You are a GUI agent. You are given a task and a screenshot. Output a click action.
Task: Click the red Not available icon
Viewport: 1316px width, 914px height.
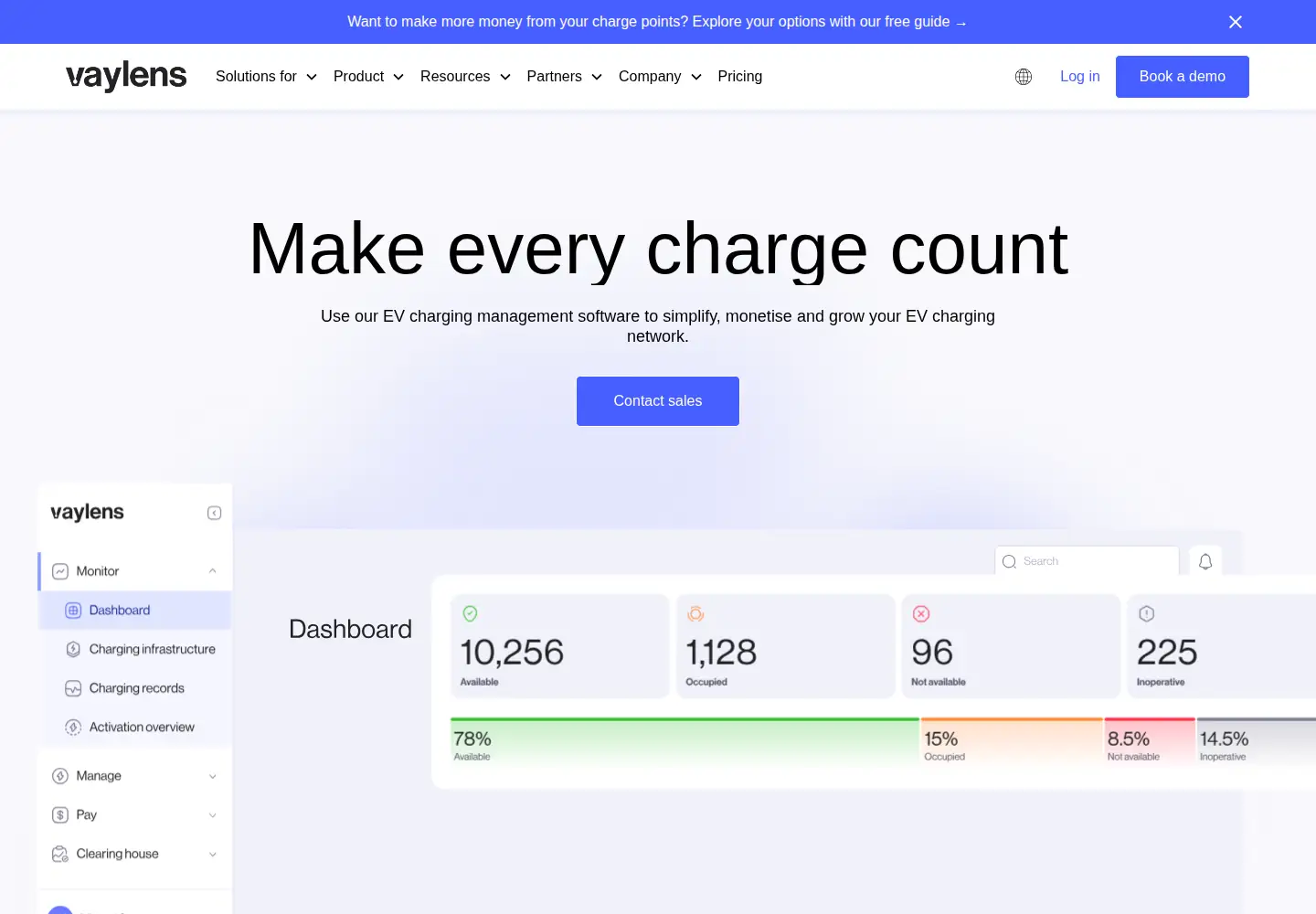pos(921,613)
